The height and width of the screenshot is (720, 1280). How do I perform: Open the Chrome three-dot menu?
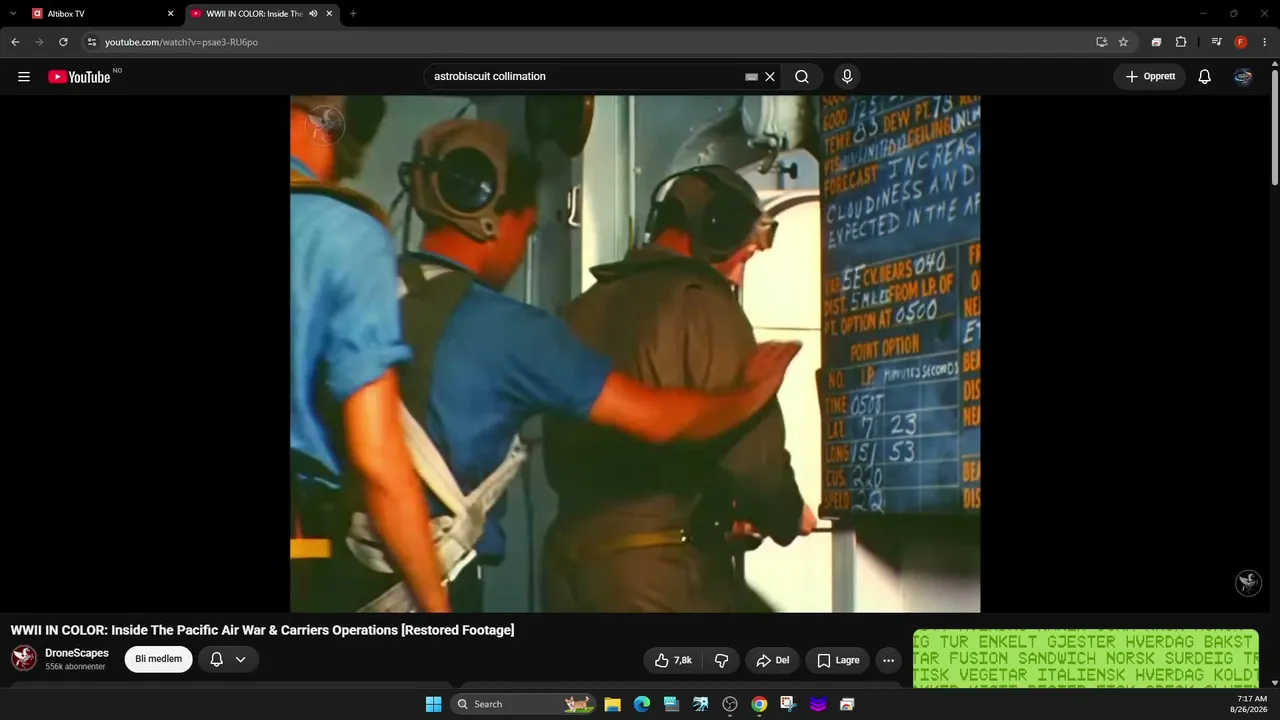point(1264,42)
